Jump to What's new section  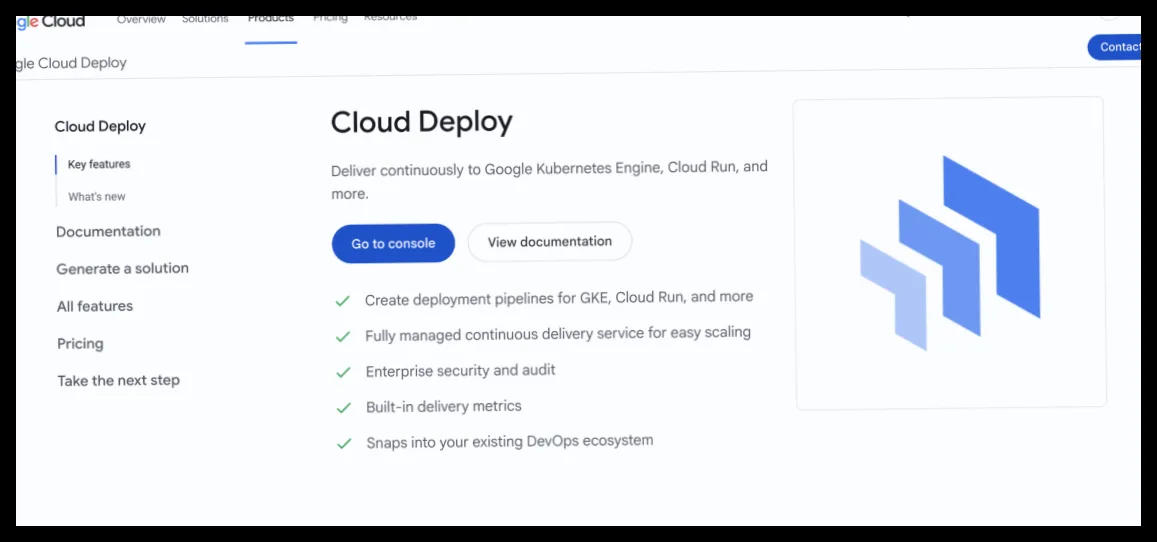point(97,197)
